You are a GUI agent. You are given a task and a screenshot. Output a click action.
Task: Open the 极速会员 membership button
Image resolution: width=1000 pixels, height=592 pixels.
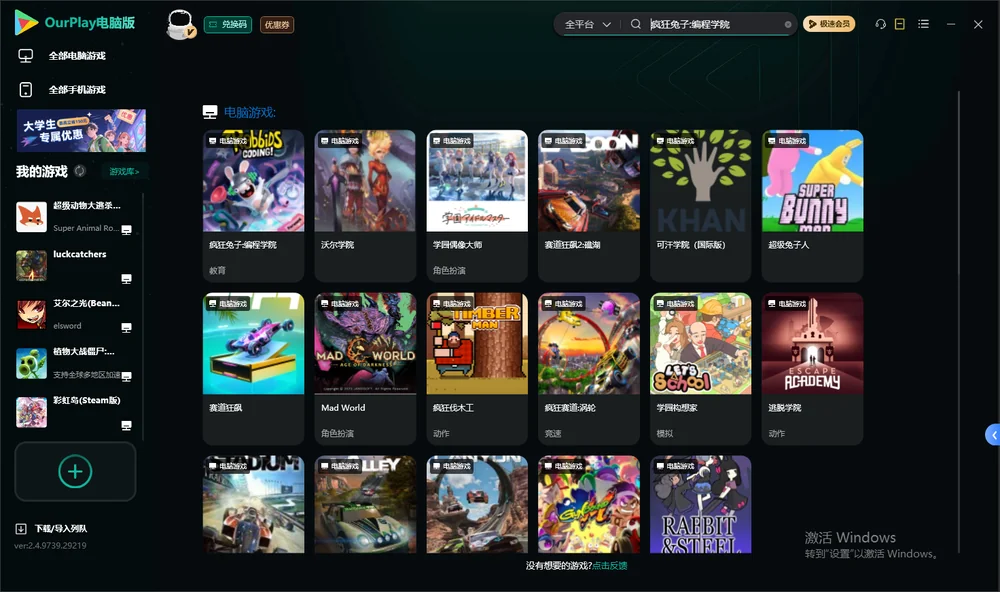[829, 24]
